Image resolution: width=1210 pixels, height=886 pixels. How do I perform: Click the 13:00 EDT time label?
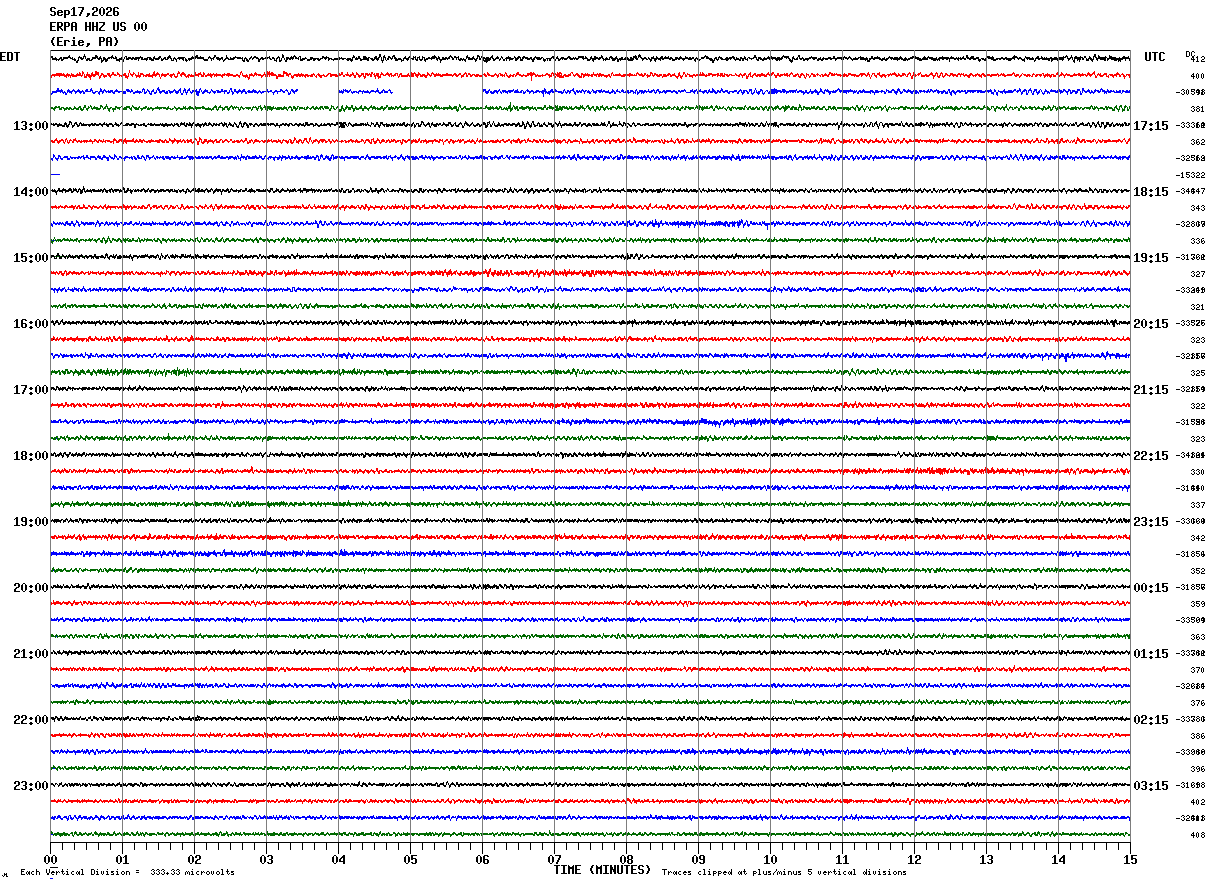click(31, 126)
